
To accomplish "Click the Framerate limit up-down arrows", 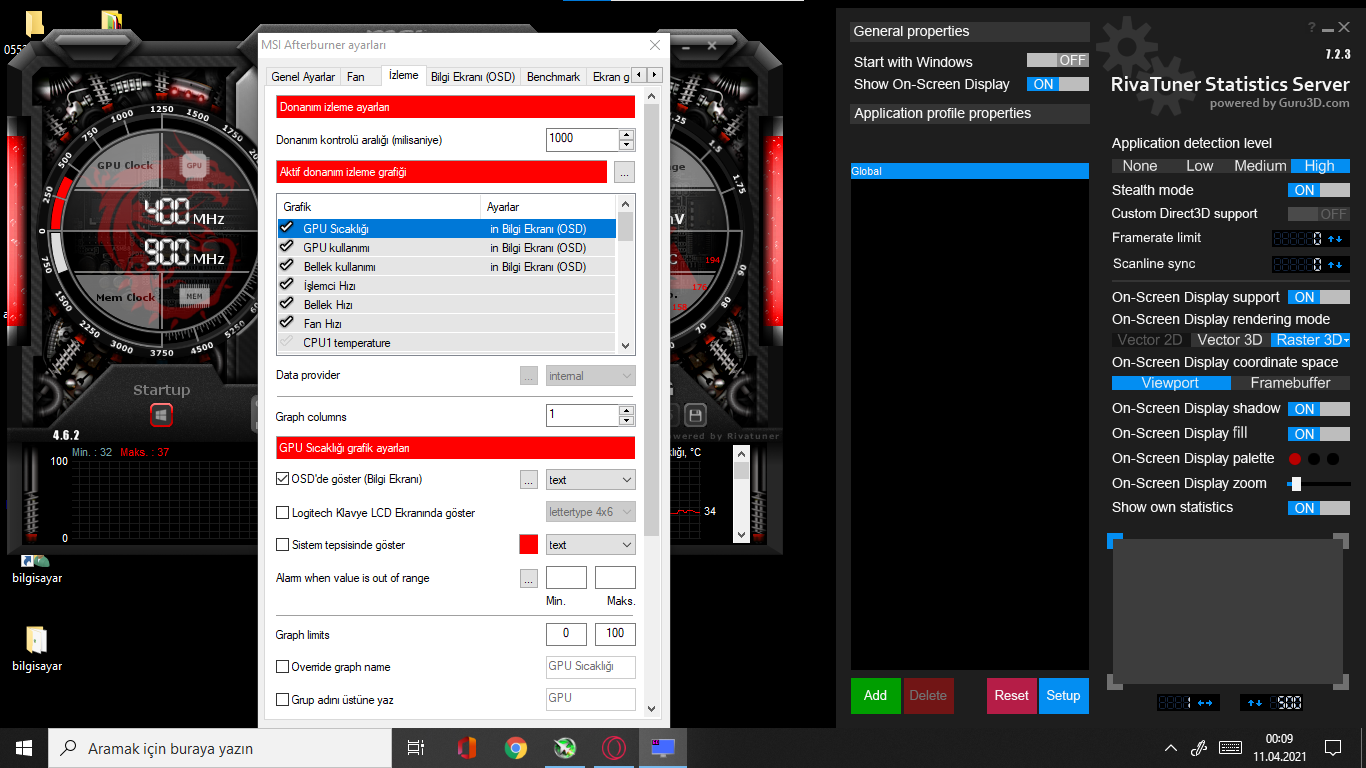I will pyautogui.click(x=1335, y=239).
